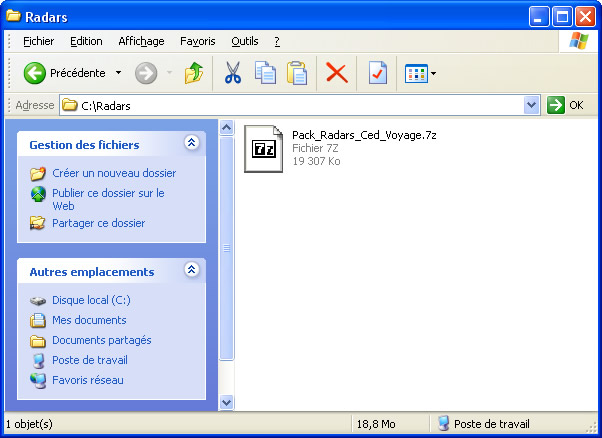This screenshot has width=602, height=438.
Task: Click the Favoris réseau network icon
Action: tap(38, 380)
